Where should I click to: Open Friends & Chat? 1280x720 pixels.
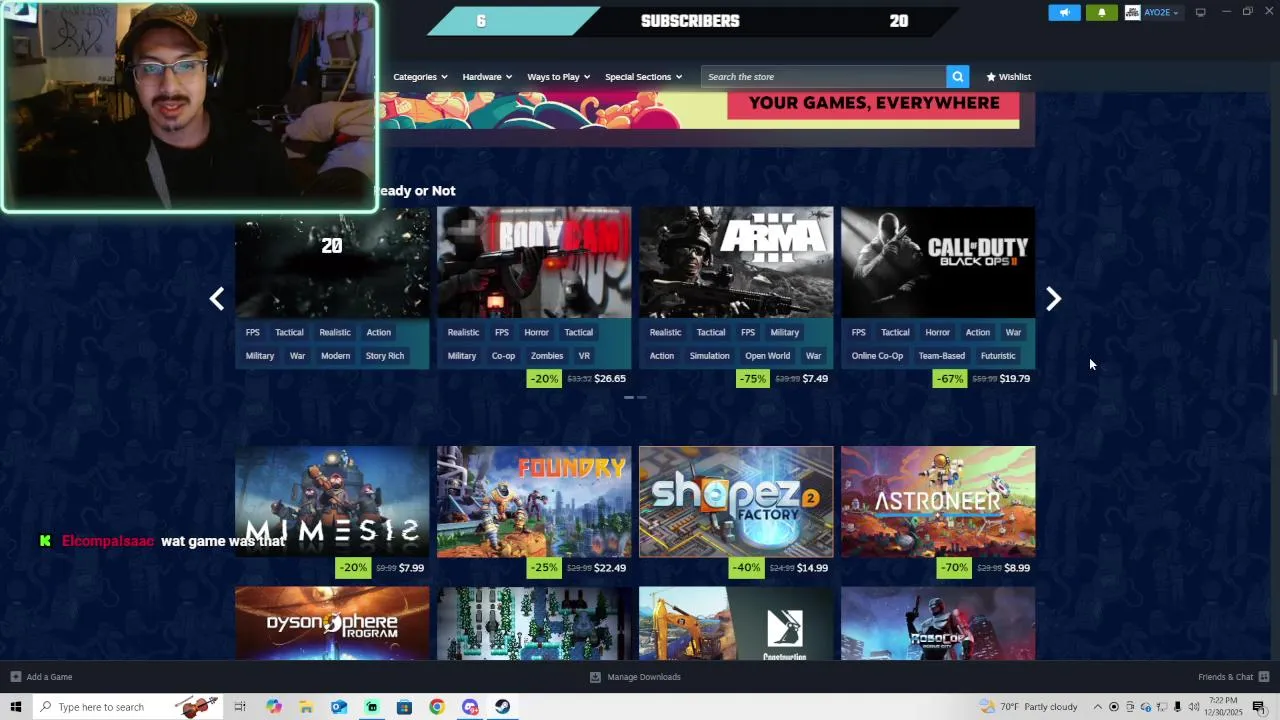(1234, 677)
